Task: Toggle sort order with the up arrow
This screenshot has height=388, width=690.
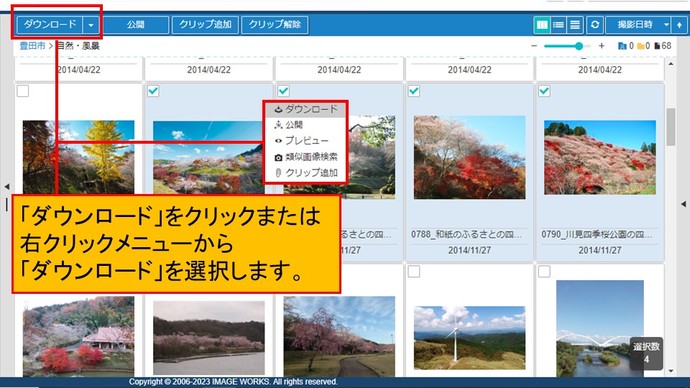Action: (679, 25)
